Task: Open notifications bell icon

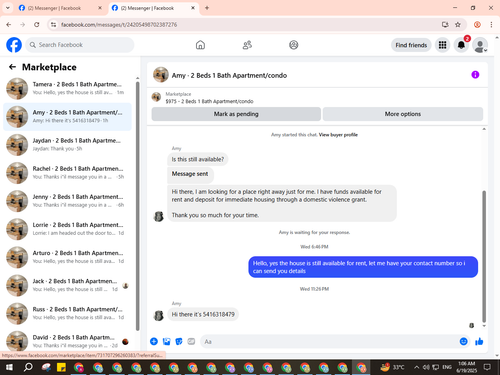Action: [x=461, y=45]
